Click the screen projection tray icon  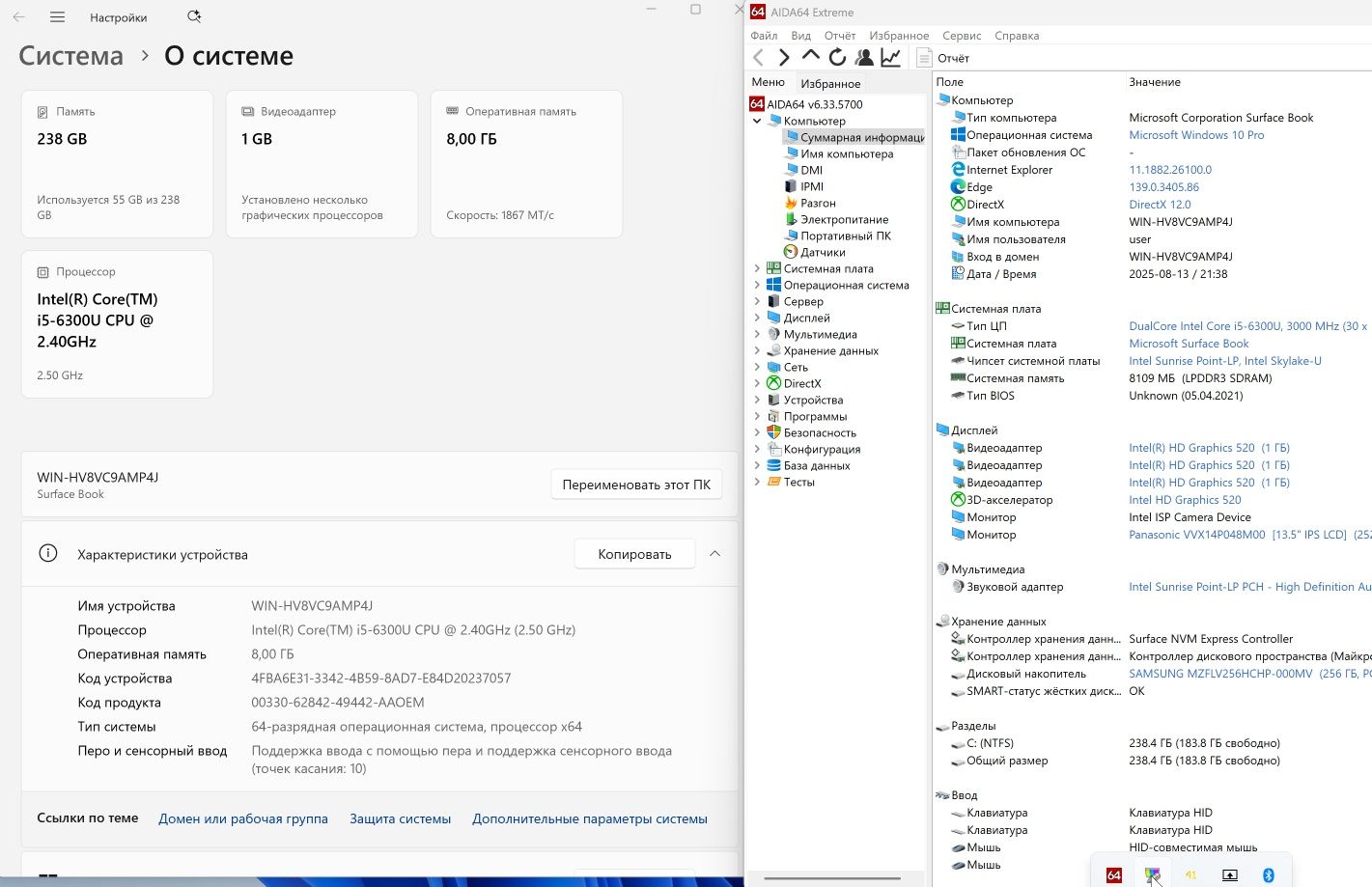point(1229,874)
